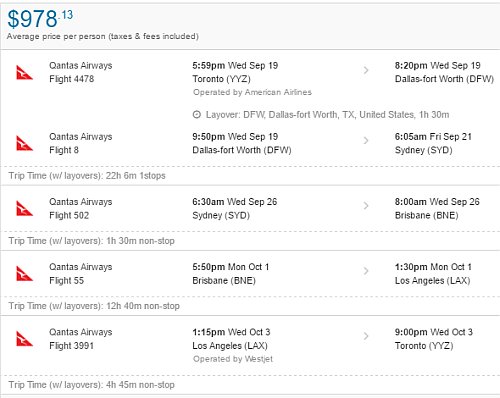Screen dimensions: 500x398
Task: Click the clock icon next to Layover DFW
Action: click(x=197, y=115)
